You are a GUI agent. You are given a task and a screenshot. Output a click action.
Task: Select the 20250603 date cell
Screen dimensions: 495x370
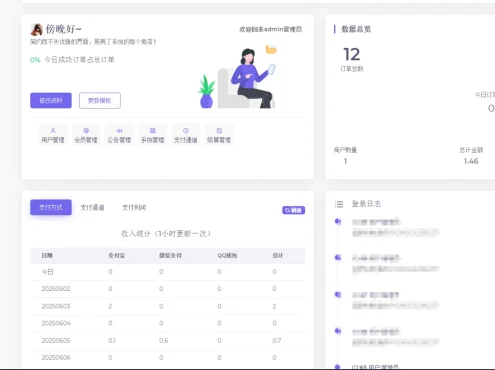coord(56,306)
